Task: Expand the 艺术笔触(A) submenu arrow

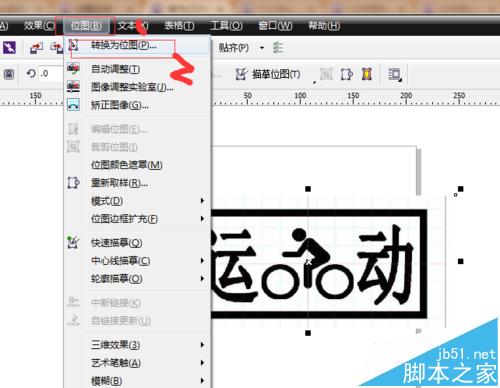Action: point(202,363)
